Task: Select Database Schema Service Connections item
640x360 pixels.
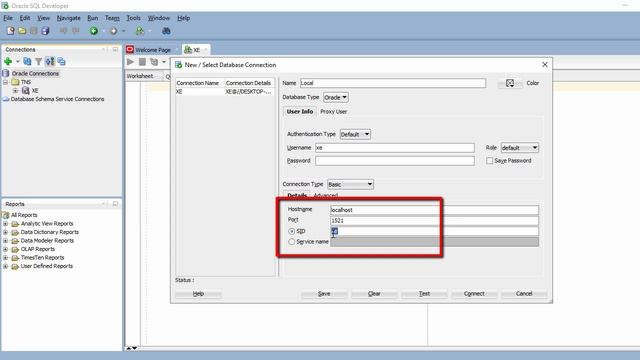Action: point(57,99)
